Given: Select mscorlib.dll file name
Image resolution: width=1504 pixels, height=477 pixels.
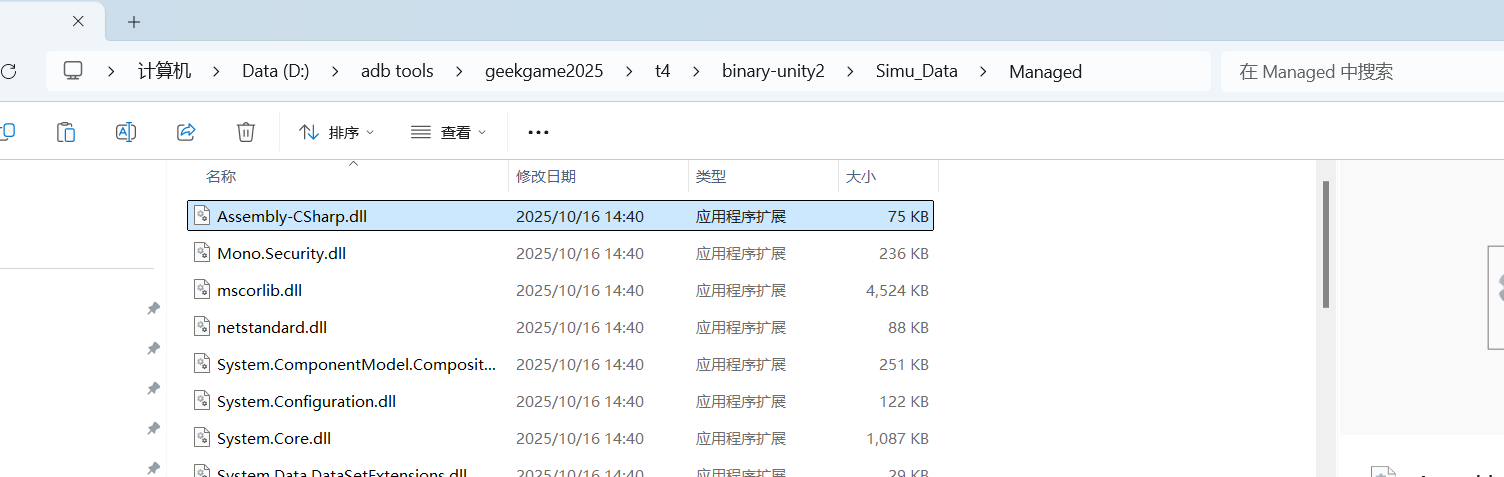Looking at the screenshot, I should point(259,290).
